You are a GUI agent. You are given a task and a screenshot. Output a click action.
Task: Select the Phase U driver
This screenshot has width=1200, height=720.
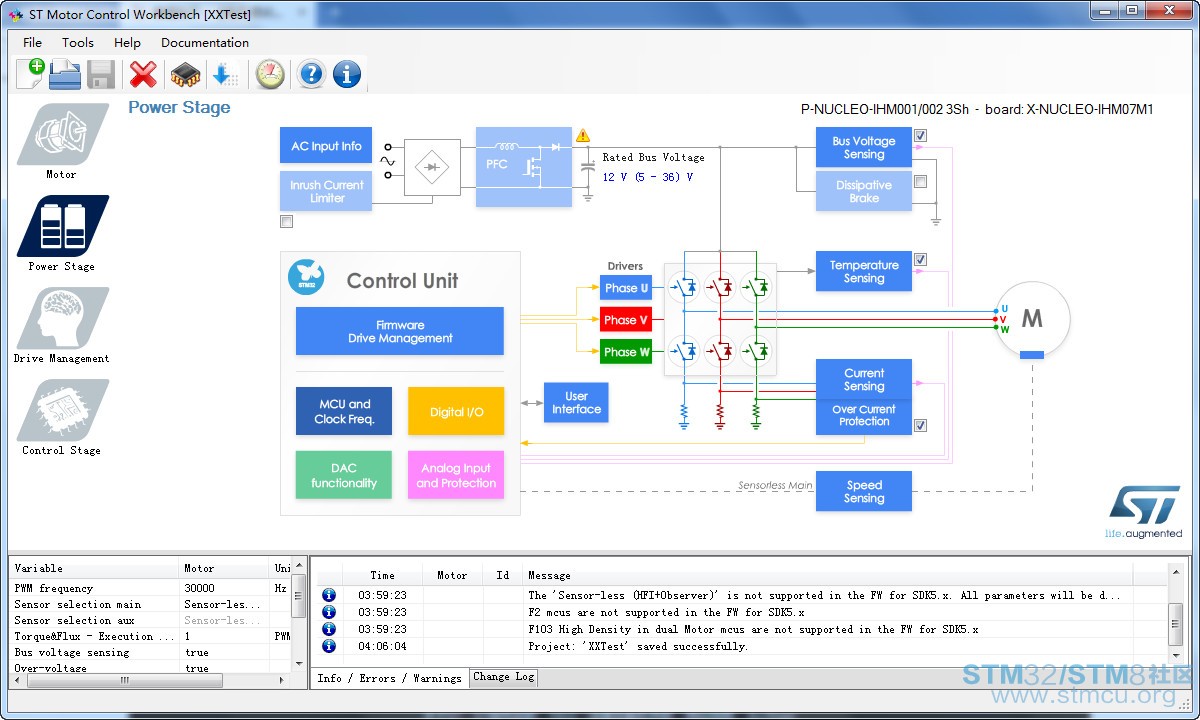tap(626, 288)
